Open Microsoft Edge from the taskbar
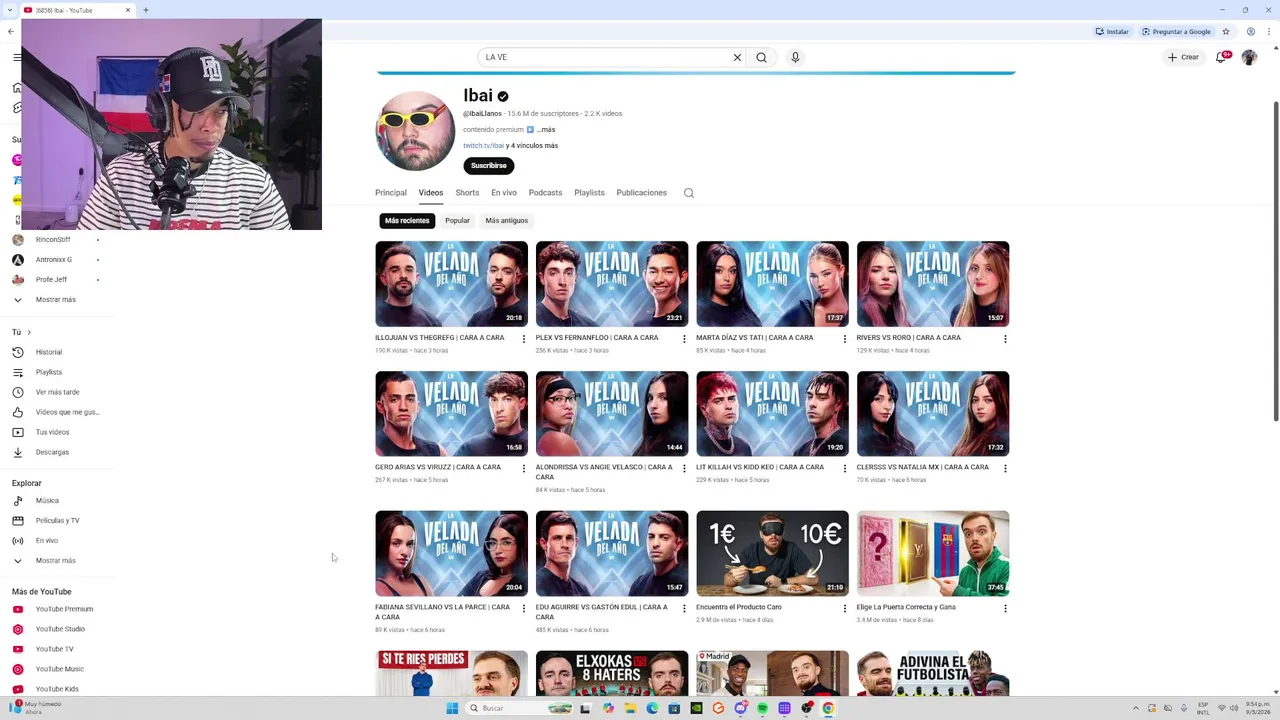 click(x=652, y=708)
